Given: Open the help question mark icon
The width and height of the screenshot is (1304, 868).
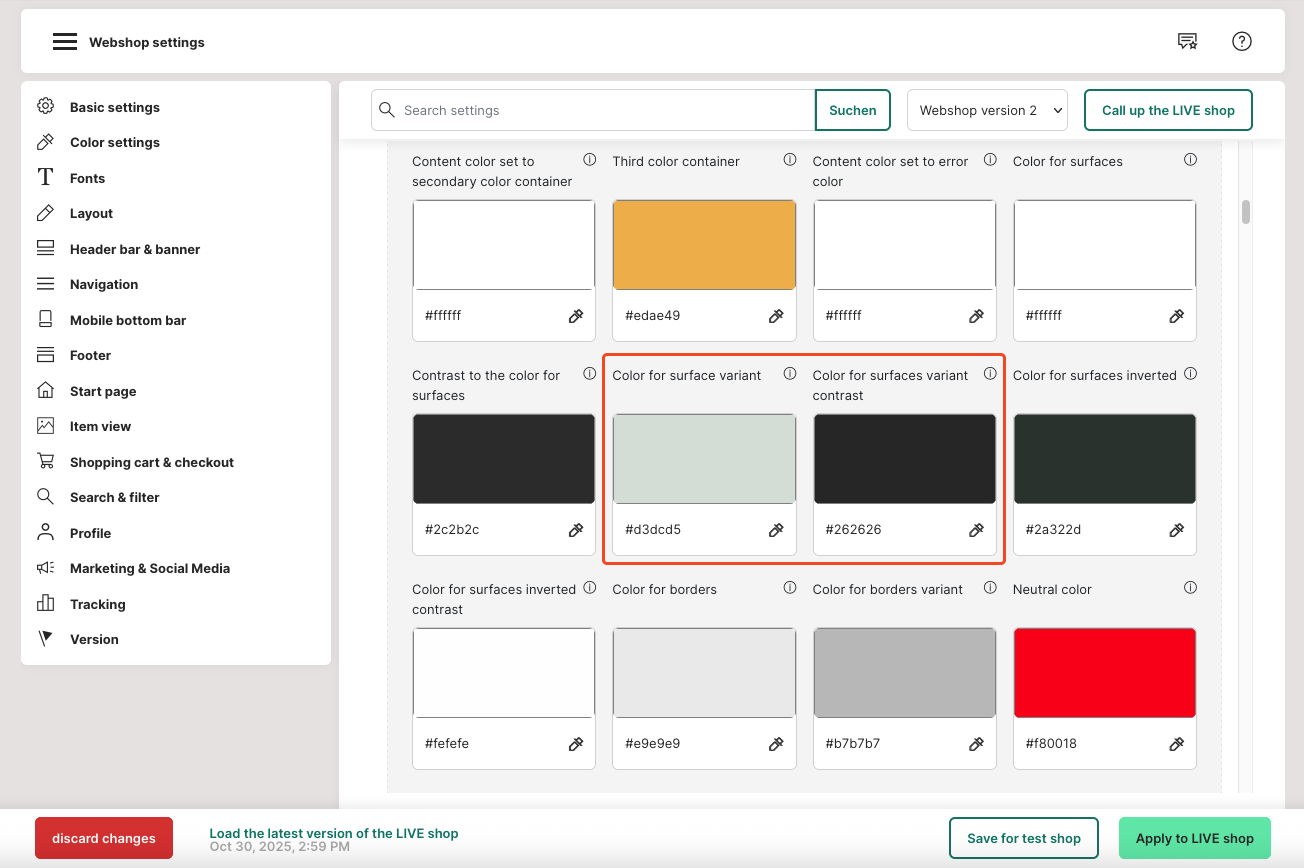Looking at the screenshot, I should (1241, 41).
